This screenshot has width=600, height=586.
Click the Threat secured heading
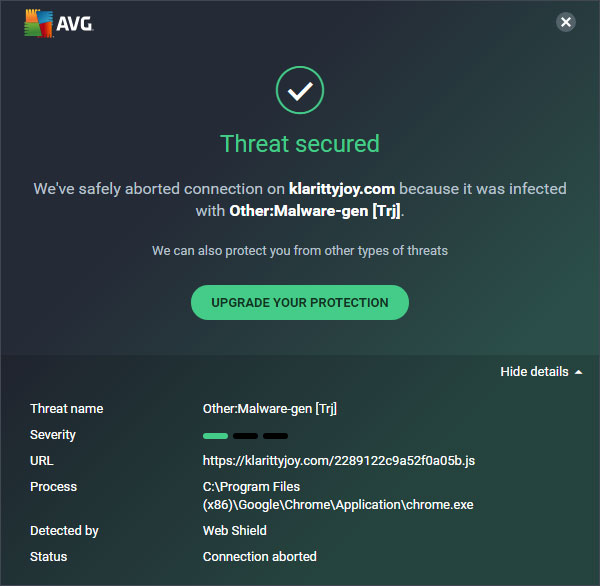click(x=300, y=144)
